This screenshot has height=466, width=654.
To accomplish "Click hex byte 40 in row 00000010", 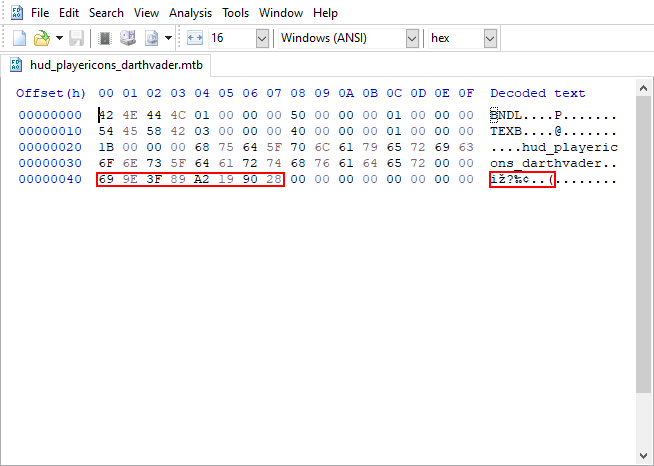I will [x=298, y=131].
